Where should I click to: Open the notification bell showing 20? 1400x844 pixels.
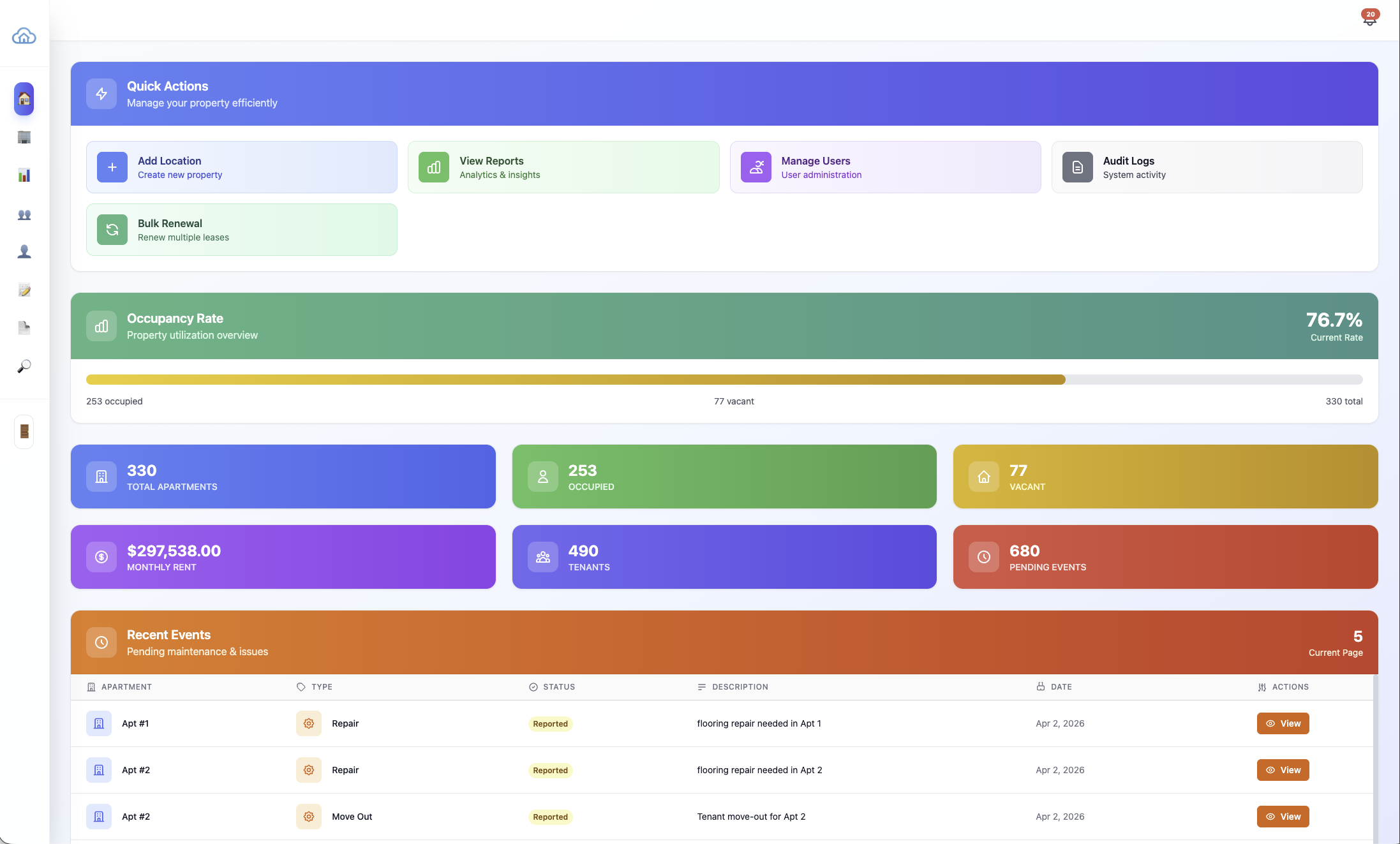pyautogui.click(x=1369, y=19)
